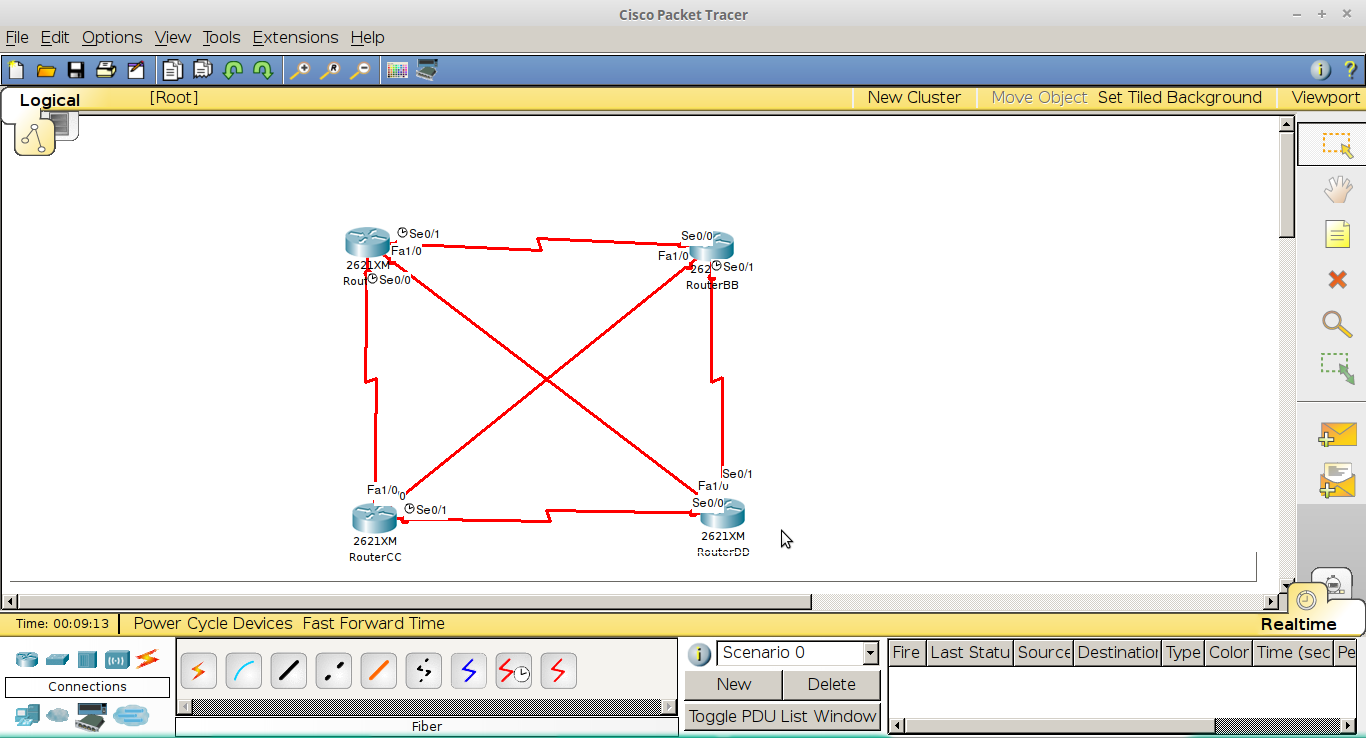
Task: Select the Custom Made Devices category
Action: (91, 716)
